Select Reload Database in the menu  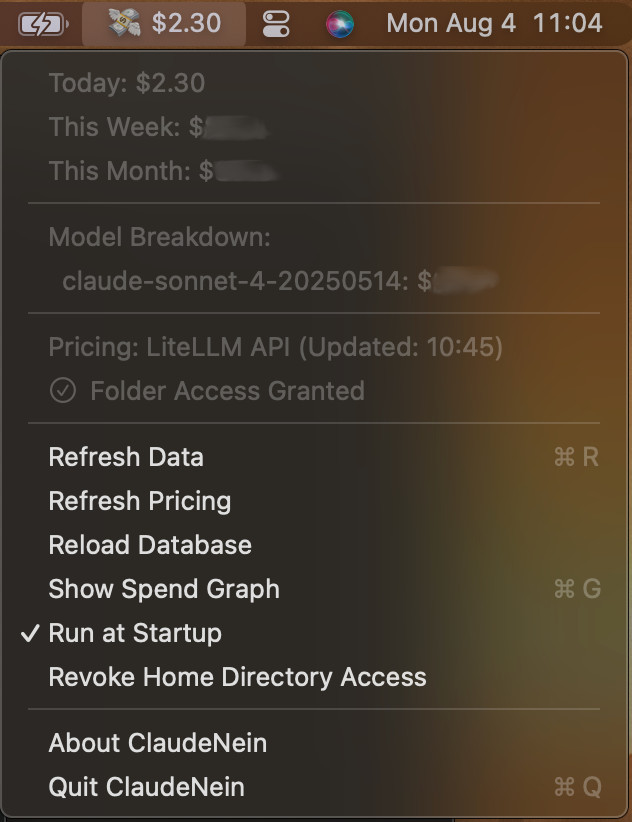(150, 545)
